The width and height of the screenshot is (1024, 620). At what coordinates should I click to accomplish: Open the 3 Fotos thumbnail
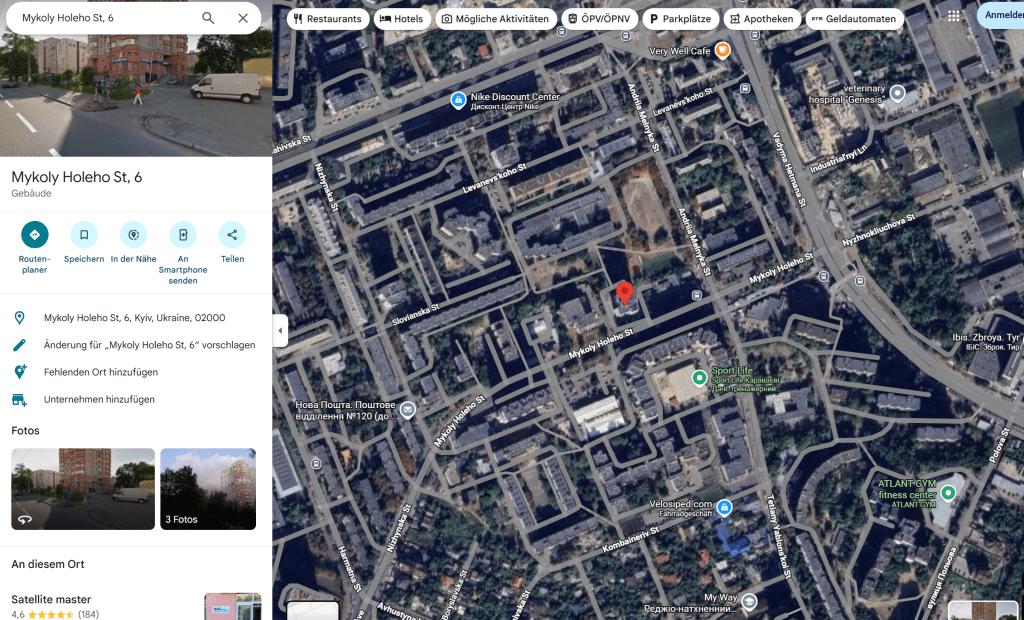[208, 489]
